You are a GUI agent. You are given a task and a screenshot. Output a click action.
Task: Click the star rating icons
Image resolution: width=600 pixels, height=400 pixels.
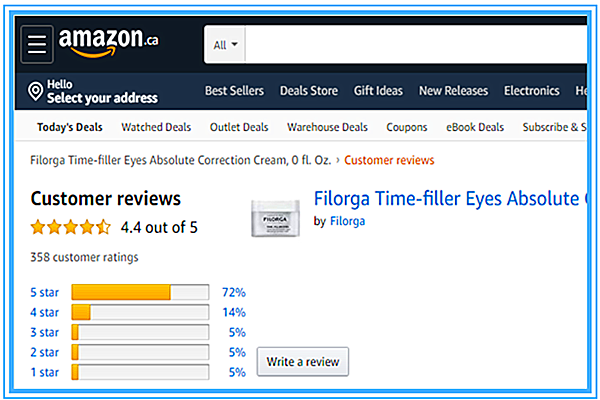point(70,227)
